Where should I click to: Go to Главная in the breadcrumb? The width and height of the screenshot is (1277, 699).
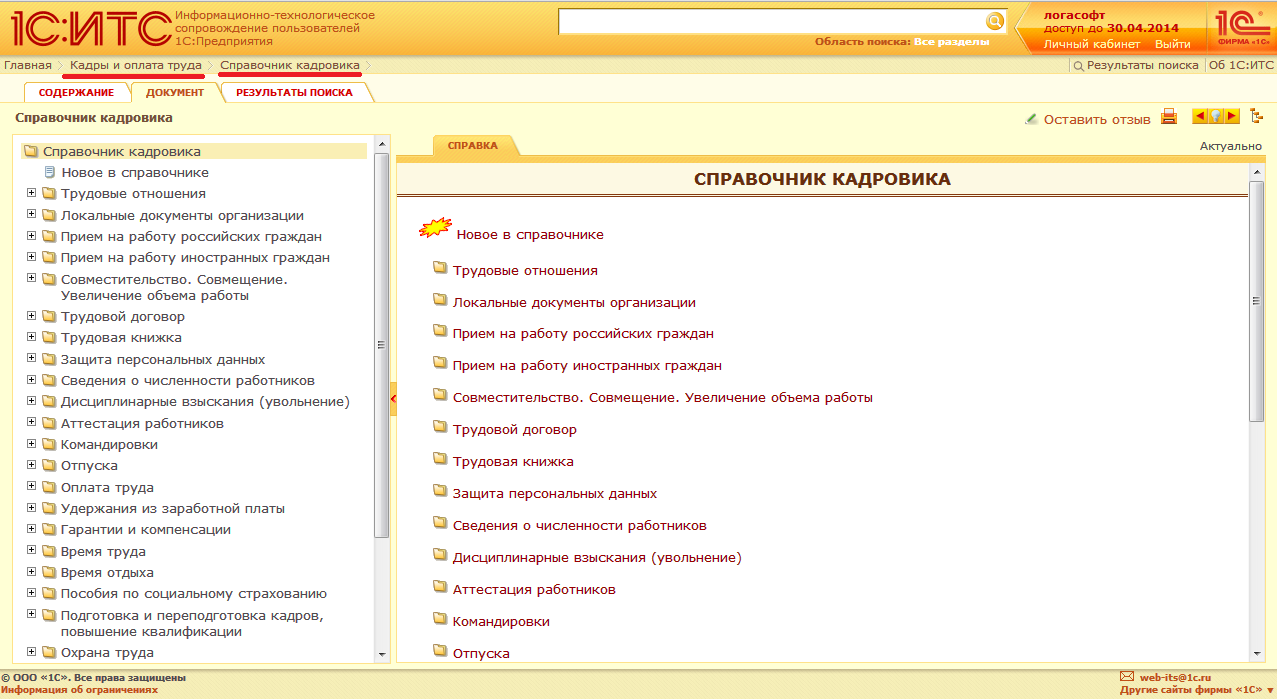pyautogui.click(x=27, y=65)
